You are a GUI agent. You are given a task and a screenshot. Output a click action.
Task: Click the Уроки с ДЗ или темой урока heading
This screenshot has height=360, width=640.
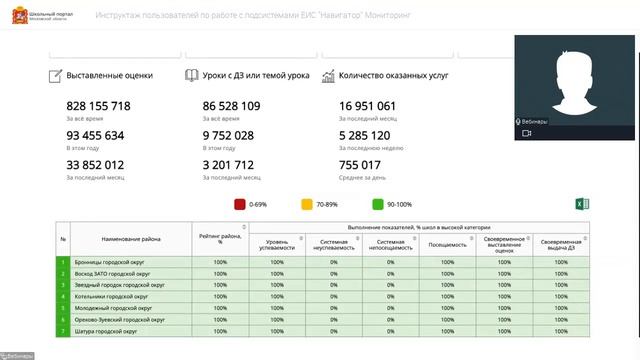(x=256, y=76)
